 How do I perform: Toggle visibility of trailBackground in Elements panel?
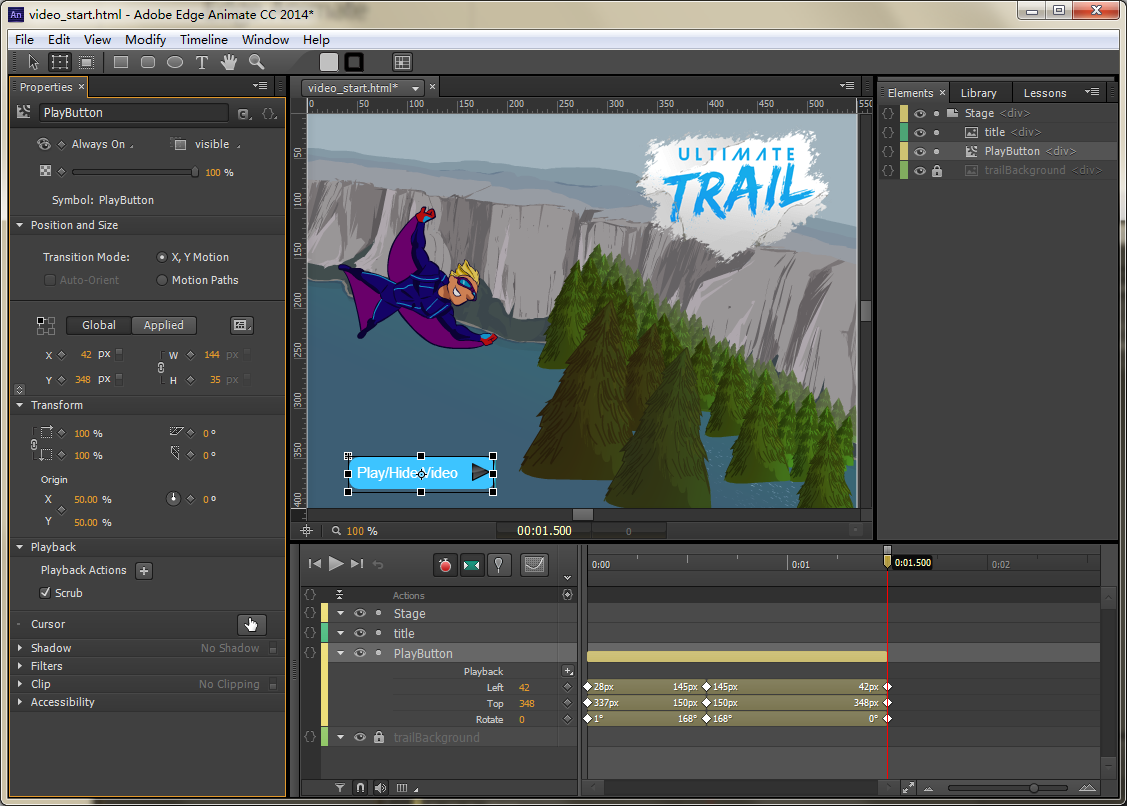coord(920,171)
